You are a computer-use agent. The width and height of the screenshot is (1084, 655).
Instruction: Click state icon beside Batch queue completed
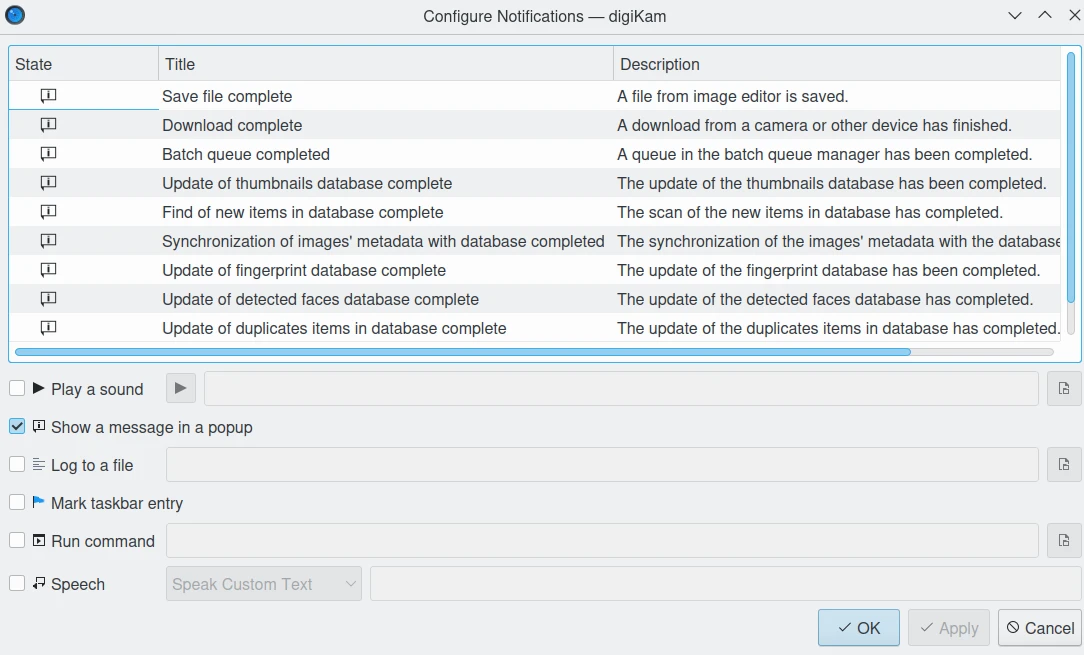pos(48,154)
